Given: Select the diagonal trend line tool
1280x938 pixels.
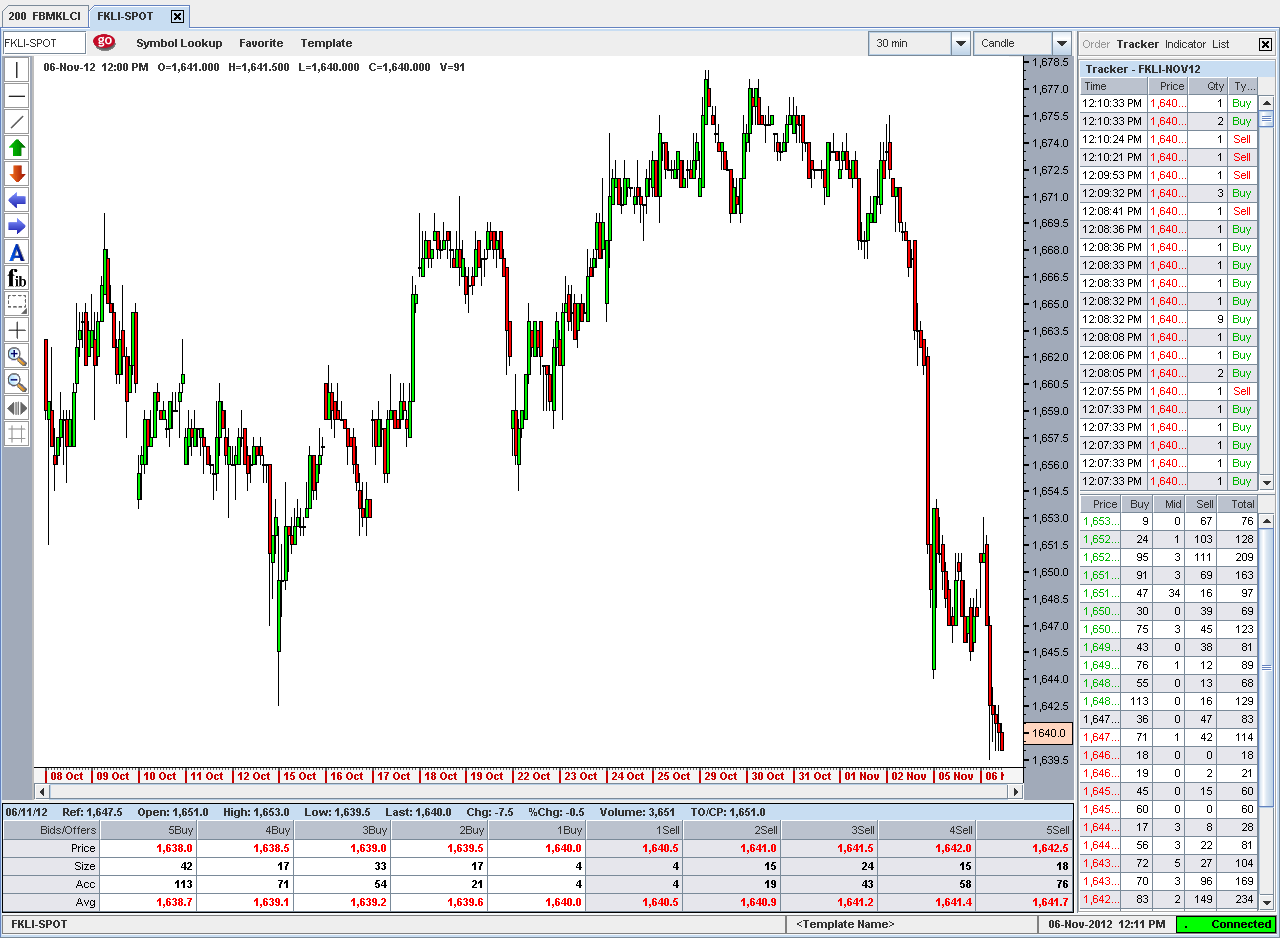Looking at the screenshot, I should point(17,122).
